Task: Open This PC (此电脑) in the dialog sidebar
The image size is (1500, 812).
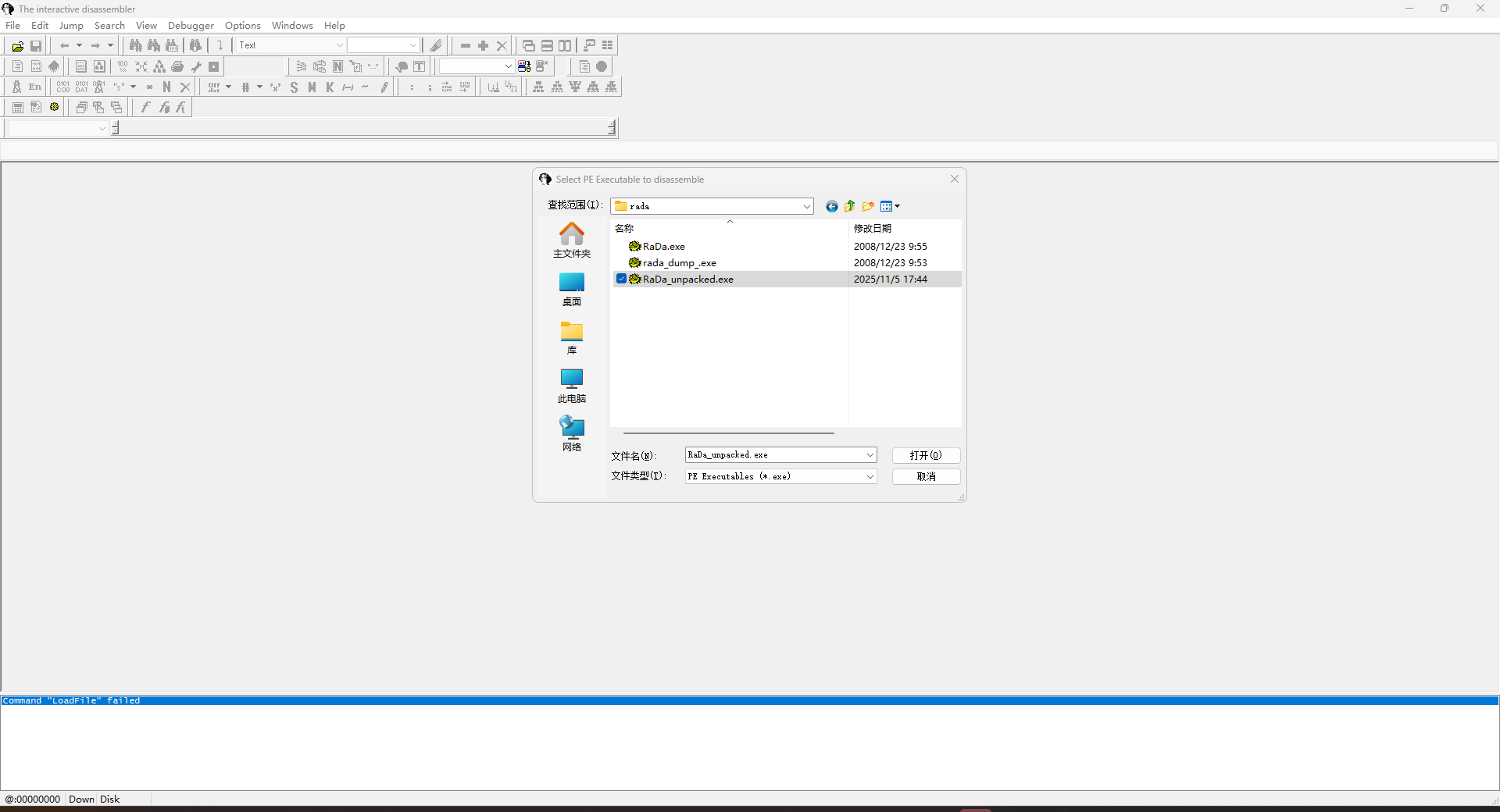Action: pos(572,386)
